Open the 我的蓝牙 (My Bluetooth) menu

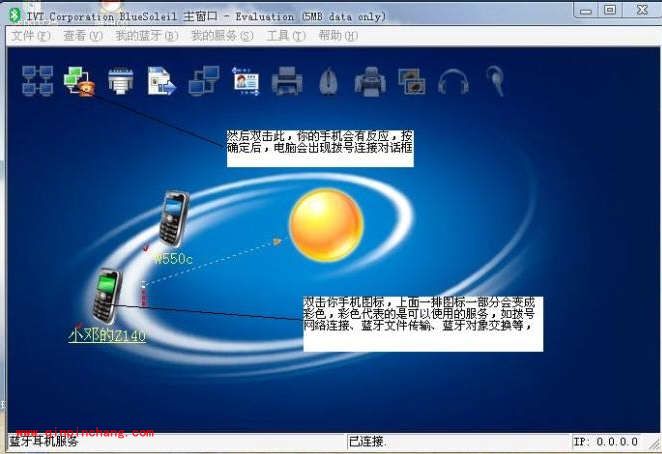pos(145,35)
